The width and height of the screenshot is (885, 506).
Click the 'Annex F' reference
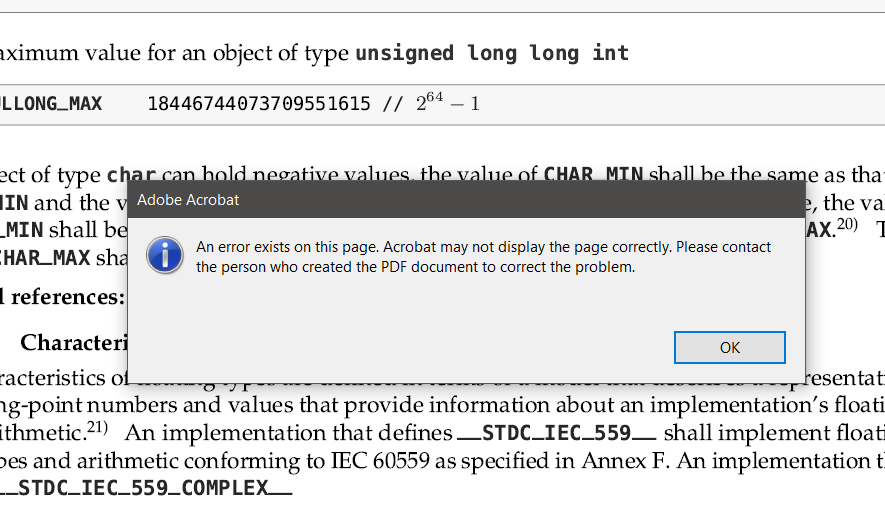click(624, 461)
